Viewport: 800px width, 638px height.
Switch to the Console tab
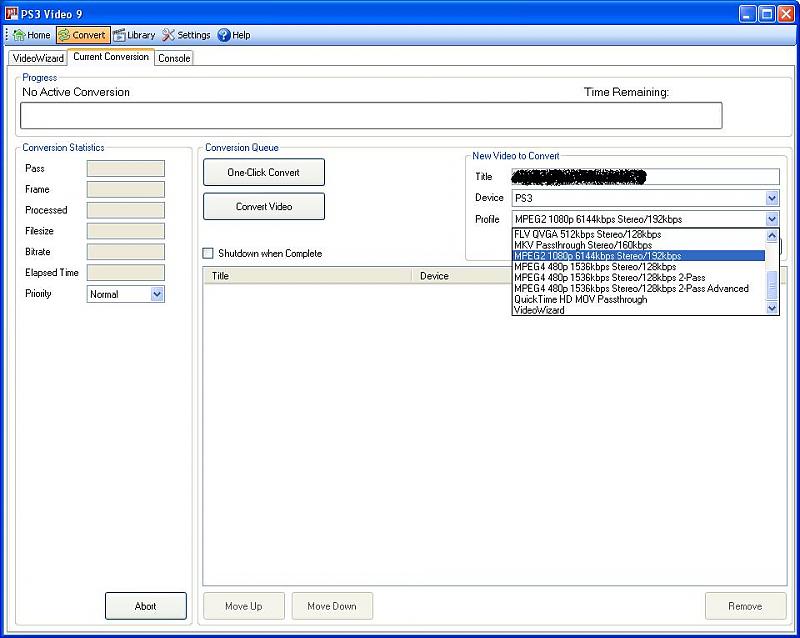pyautogui.click(x=174, y=58)
